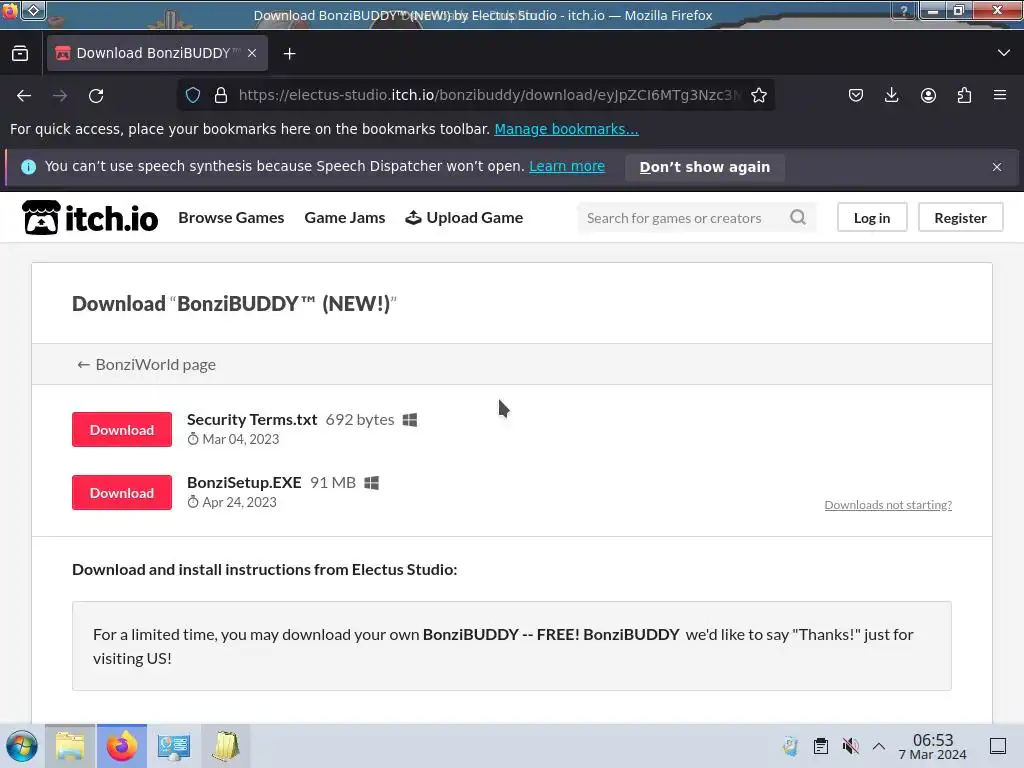The width and height of the screenshot is (1024, 768).
Task: Unmute with the muted speaker tray icon
Action: pyautogui.click(x=850, y=746)
